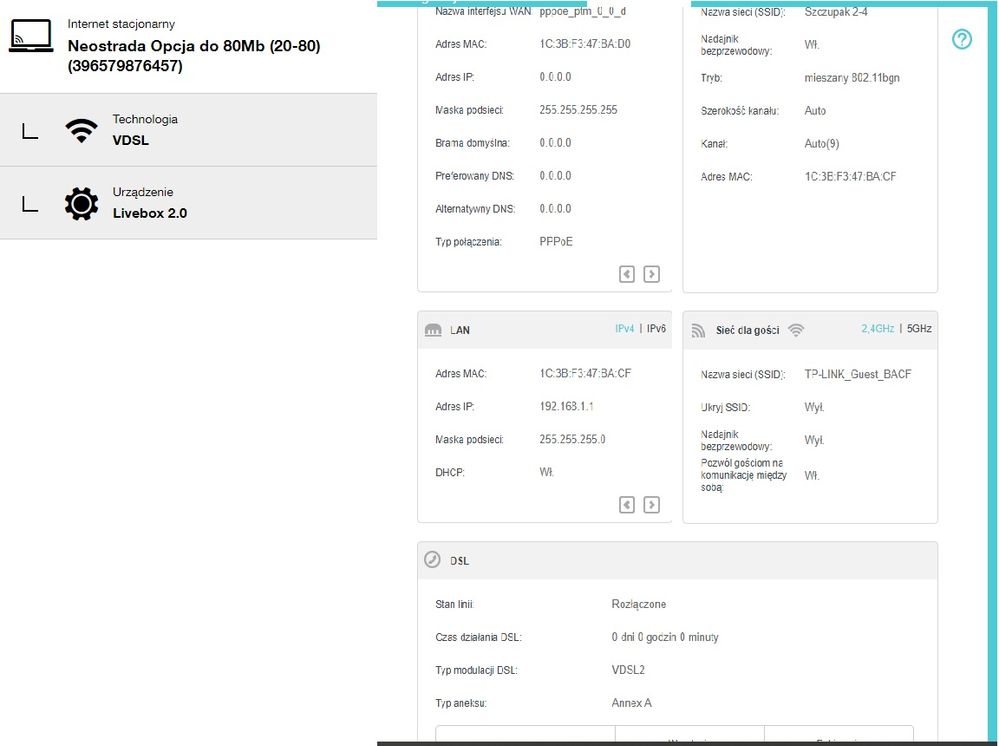Go to previous page in WAN panel

coord(627,274)
